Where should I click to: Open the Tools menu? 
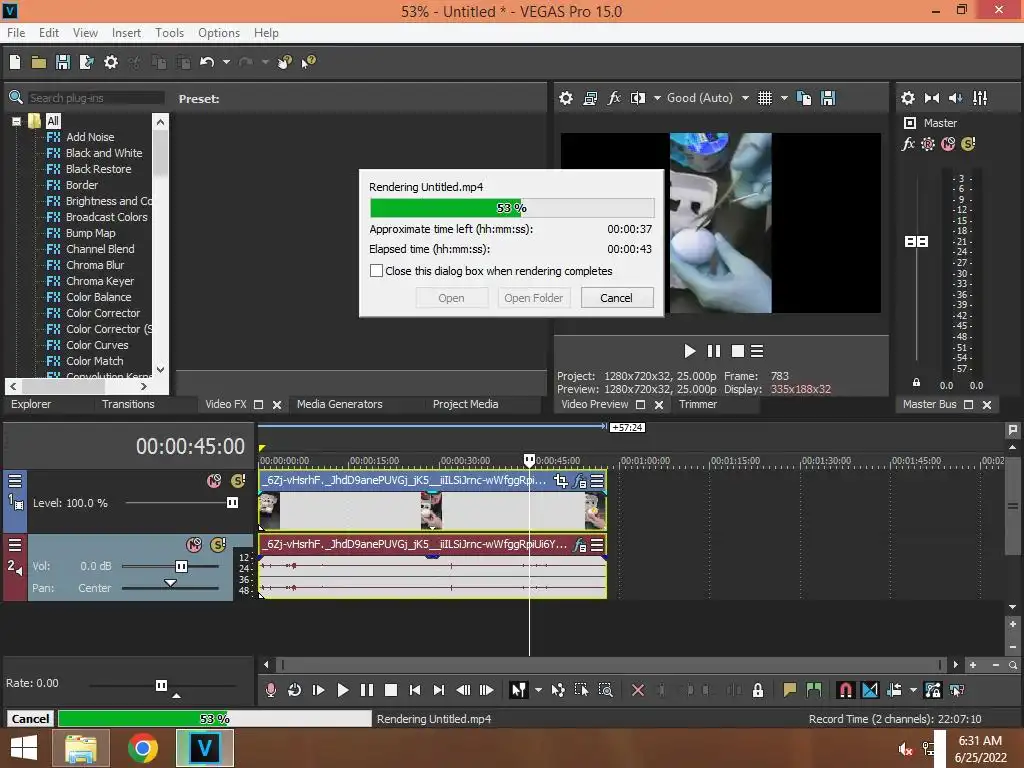point(169,33)
